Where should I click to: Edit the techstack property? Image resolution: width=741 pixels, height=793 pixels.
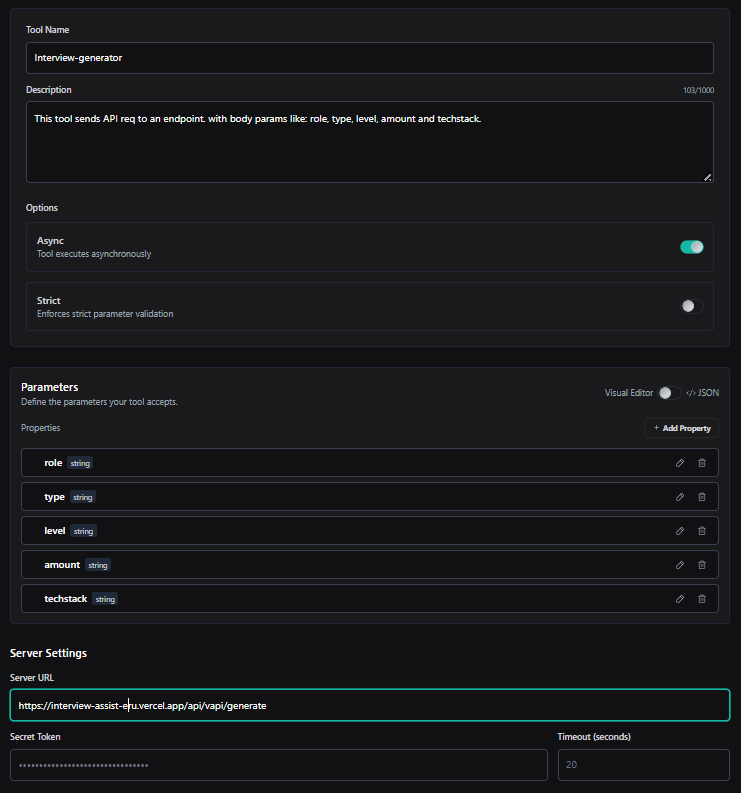(680, 599)
